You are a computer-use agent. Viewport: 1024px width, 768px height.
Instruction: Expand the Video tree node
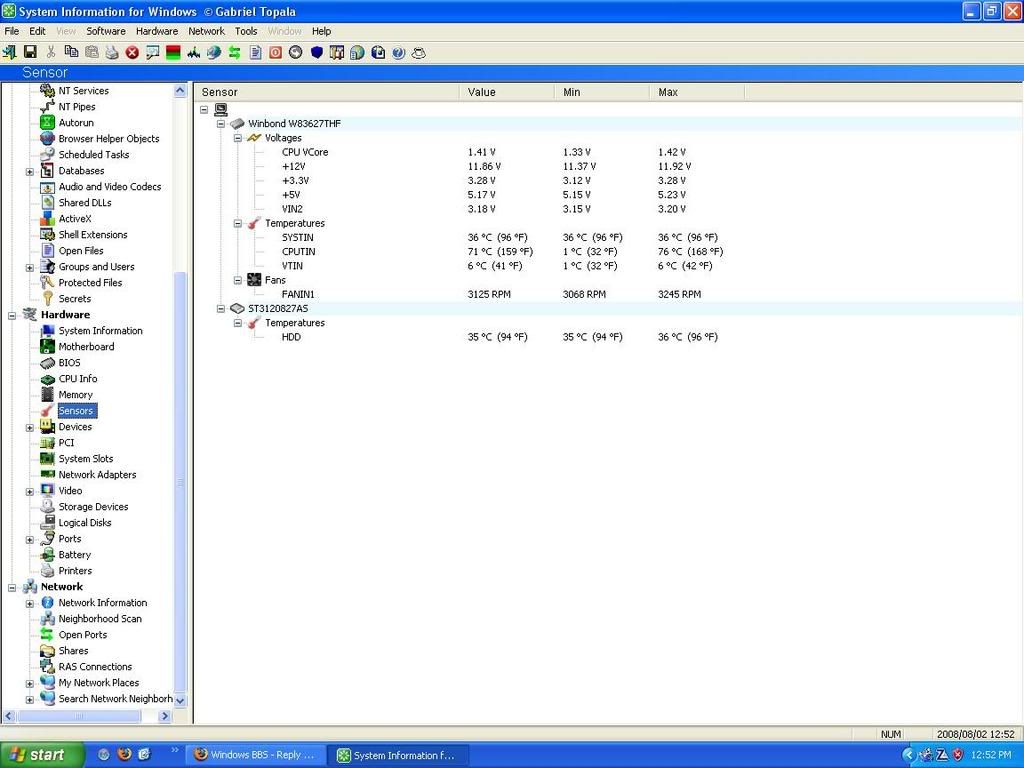(x=29, y=491)
